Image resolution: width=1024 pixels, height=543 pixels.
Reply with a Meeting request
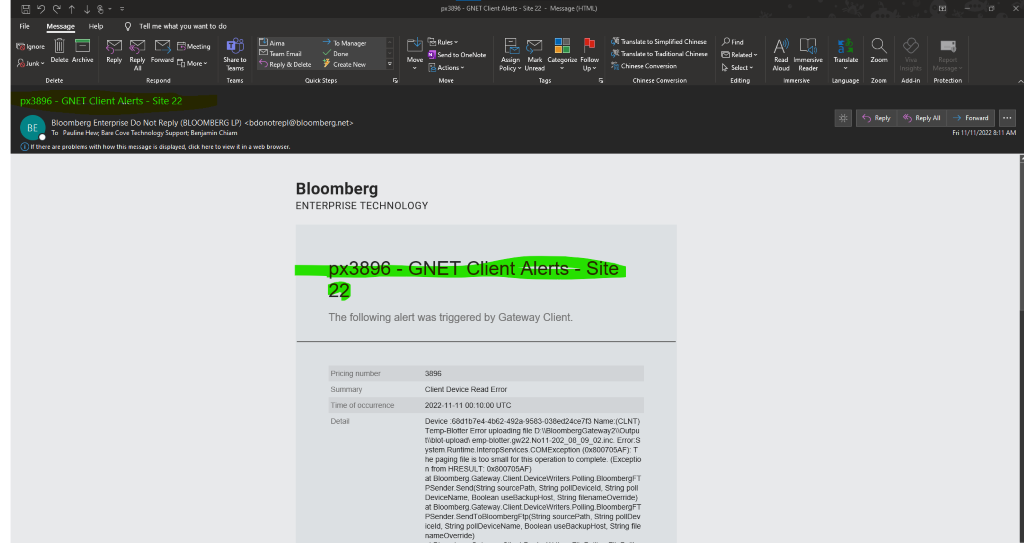(x=194, y=47)
